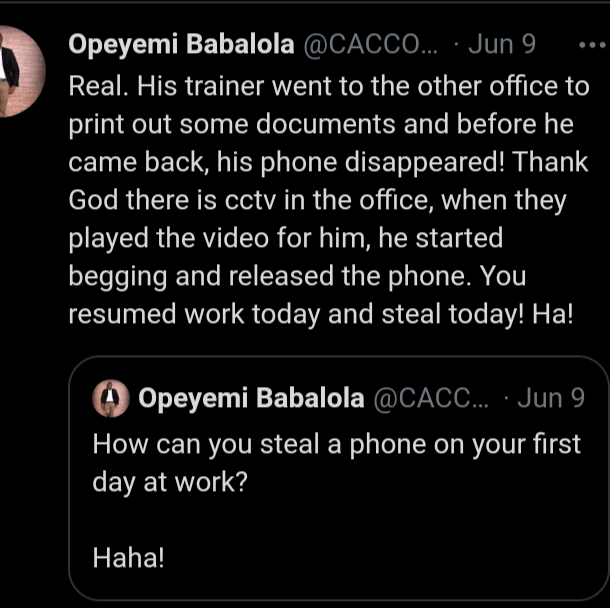Tap the @CACC... handle in quoted tweet
Image resolution: width=610 pixels, height=608 pixels.
[x=431, y=399]
